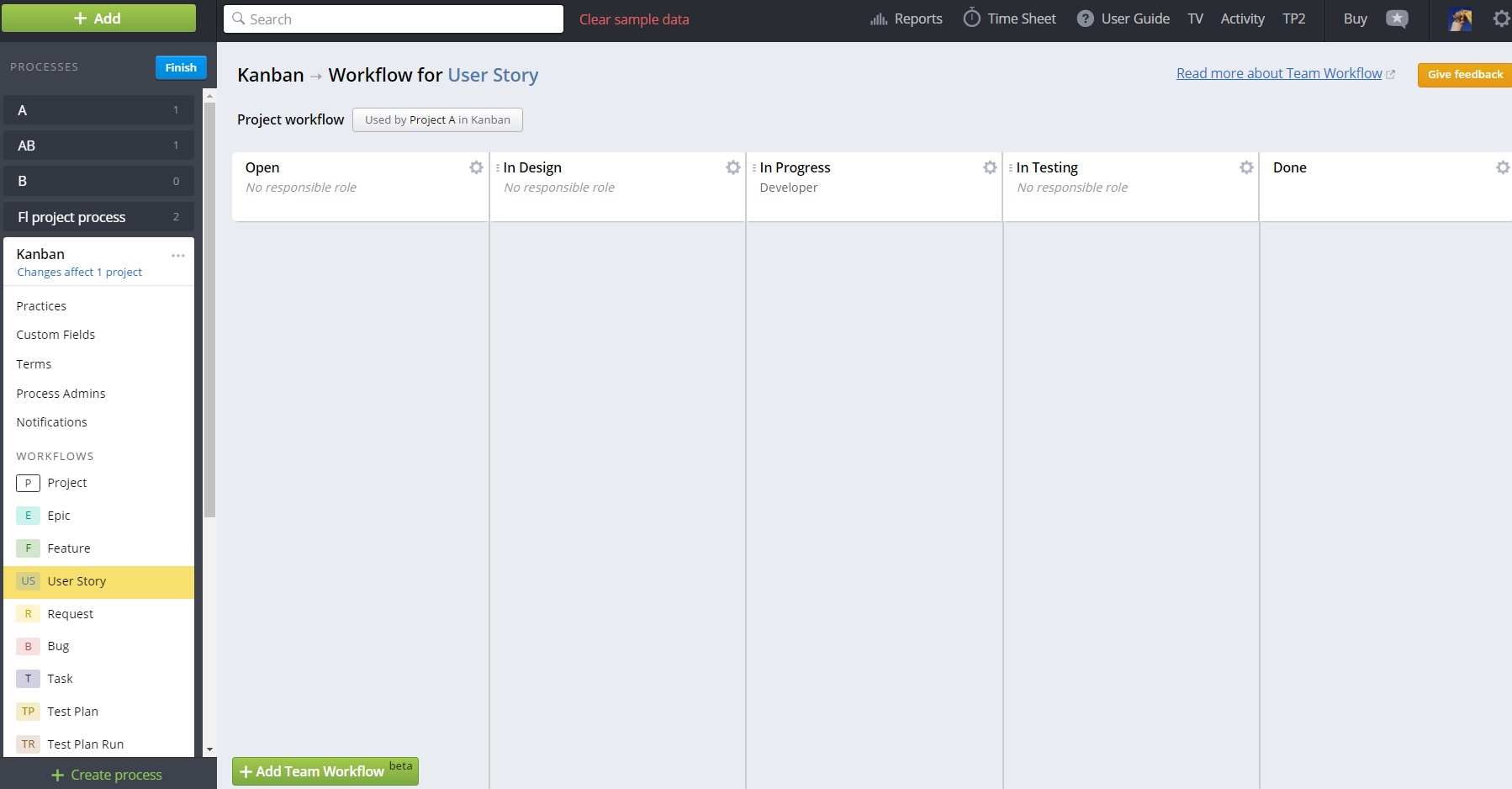1512x789 pixels.
Task: Select the Bug workflow in sidebar
Action: point(58,646)
